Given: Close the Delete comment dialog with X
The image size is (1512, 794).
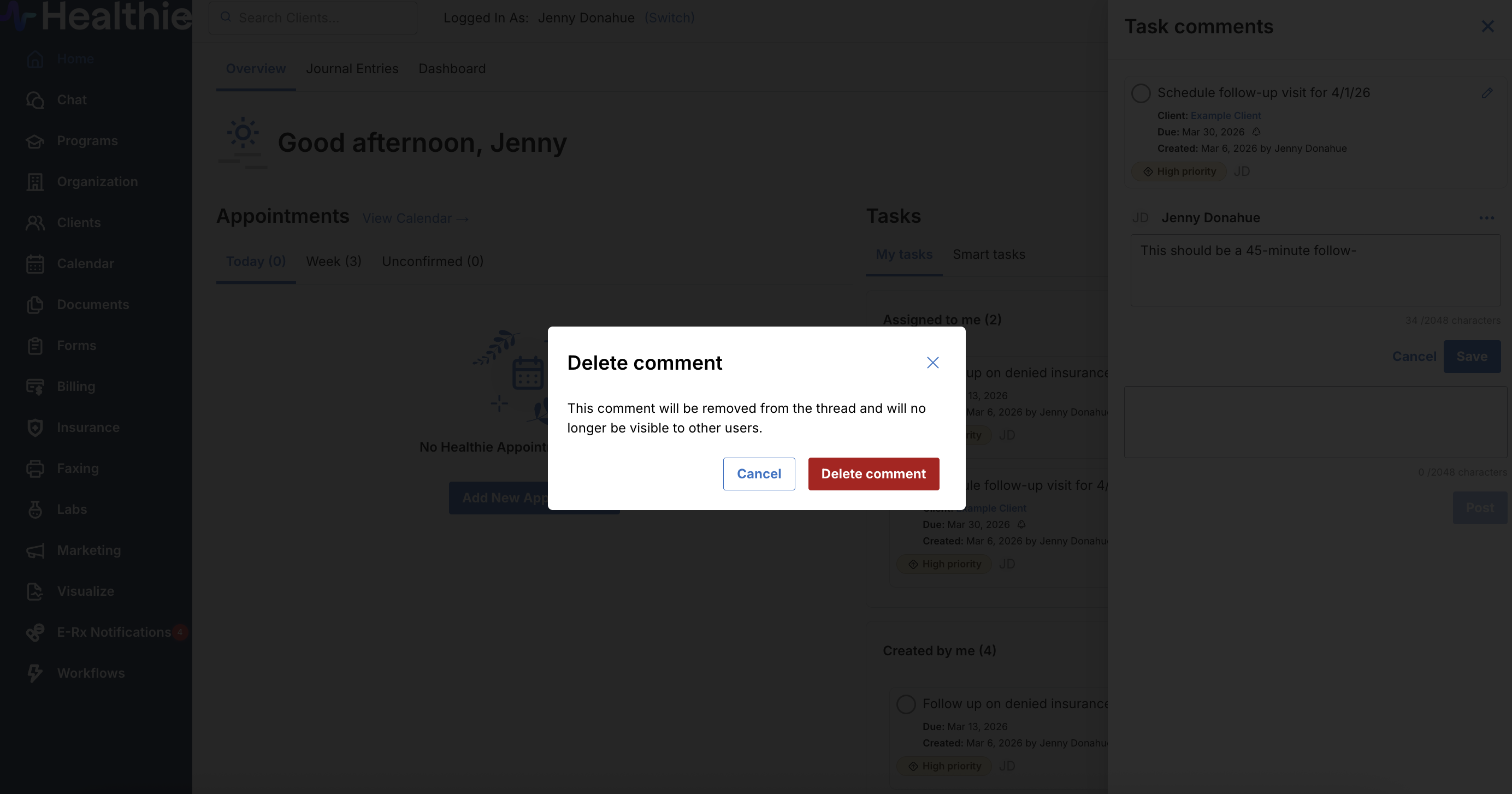Looking at the screenshot, I should [932, 363].
